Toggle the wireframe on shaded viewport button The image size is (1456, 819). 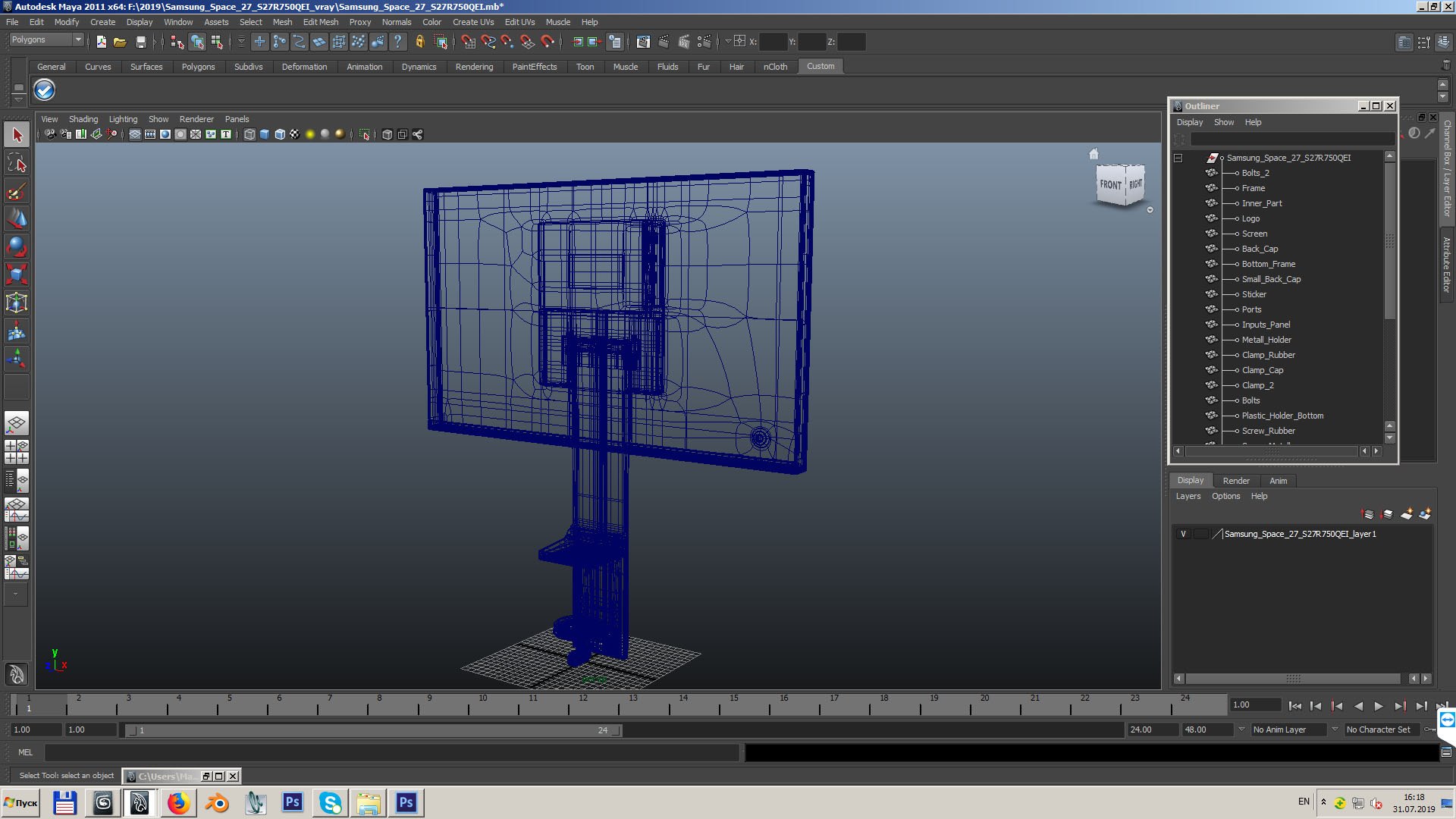280,134
